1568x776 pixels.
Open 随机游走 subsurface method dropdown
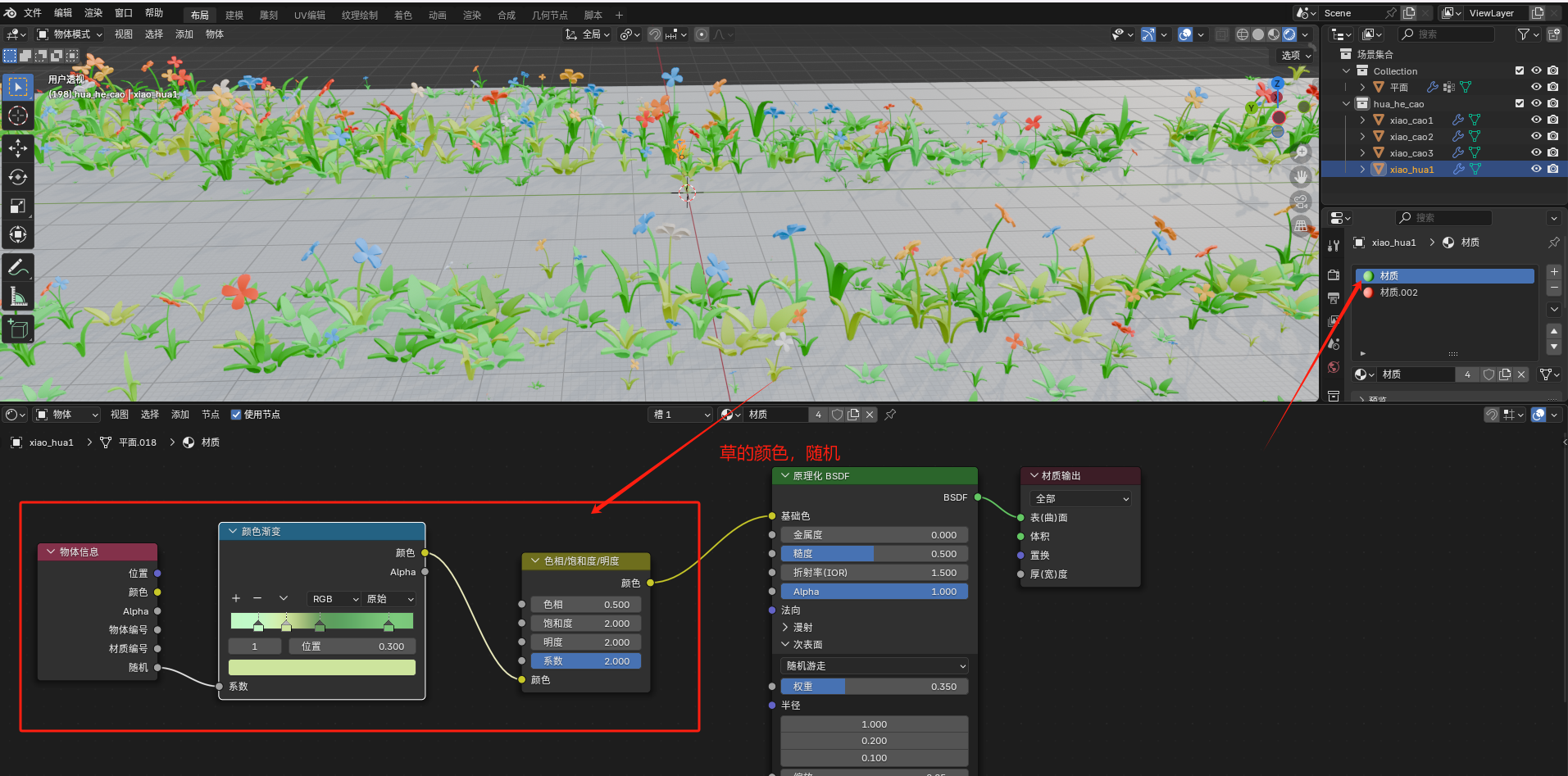point(875,666)
